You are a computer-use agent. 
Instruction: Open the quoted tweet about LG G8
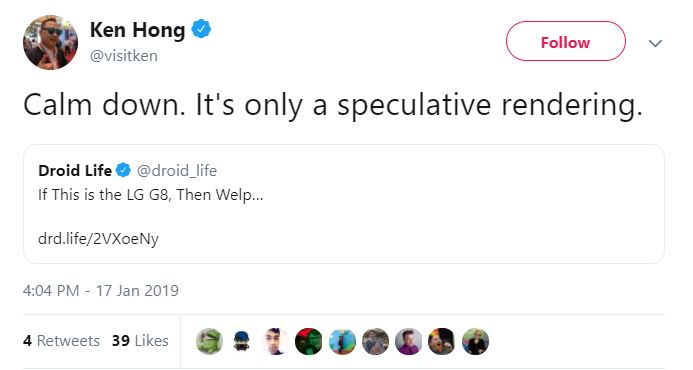(x=343, y=204)
